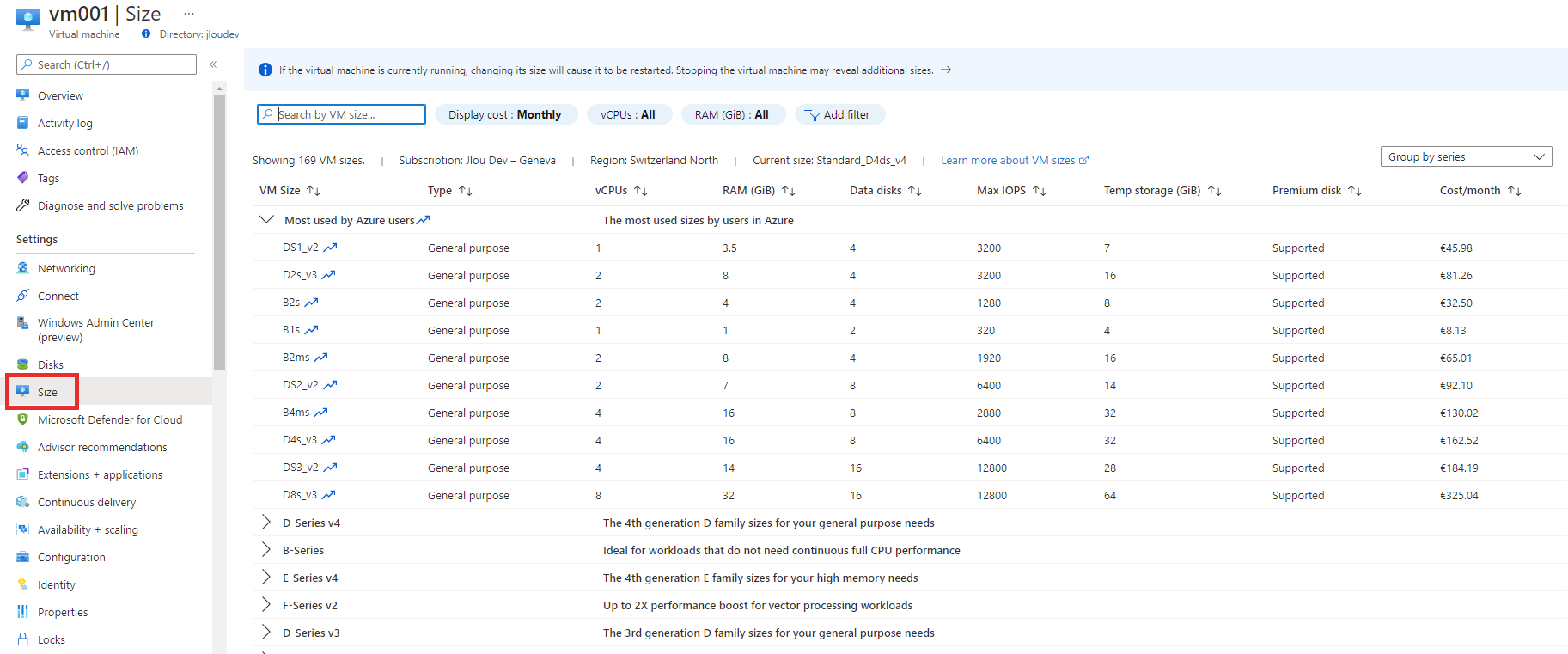Sort by Max IOPS column arrows
Screen dimensions: 1568x654
pyautogui.click(x=1040, y=191)
